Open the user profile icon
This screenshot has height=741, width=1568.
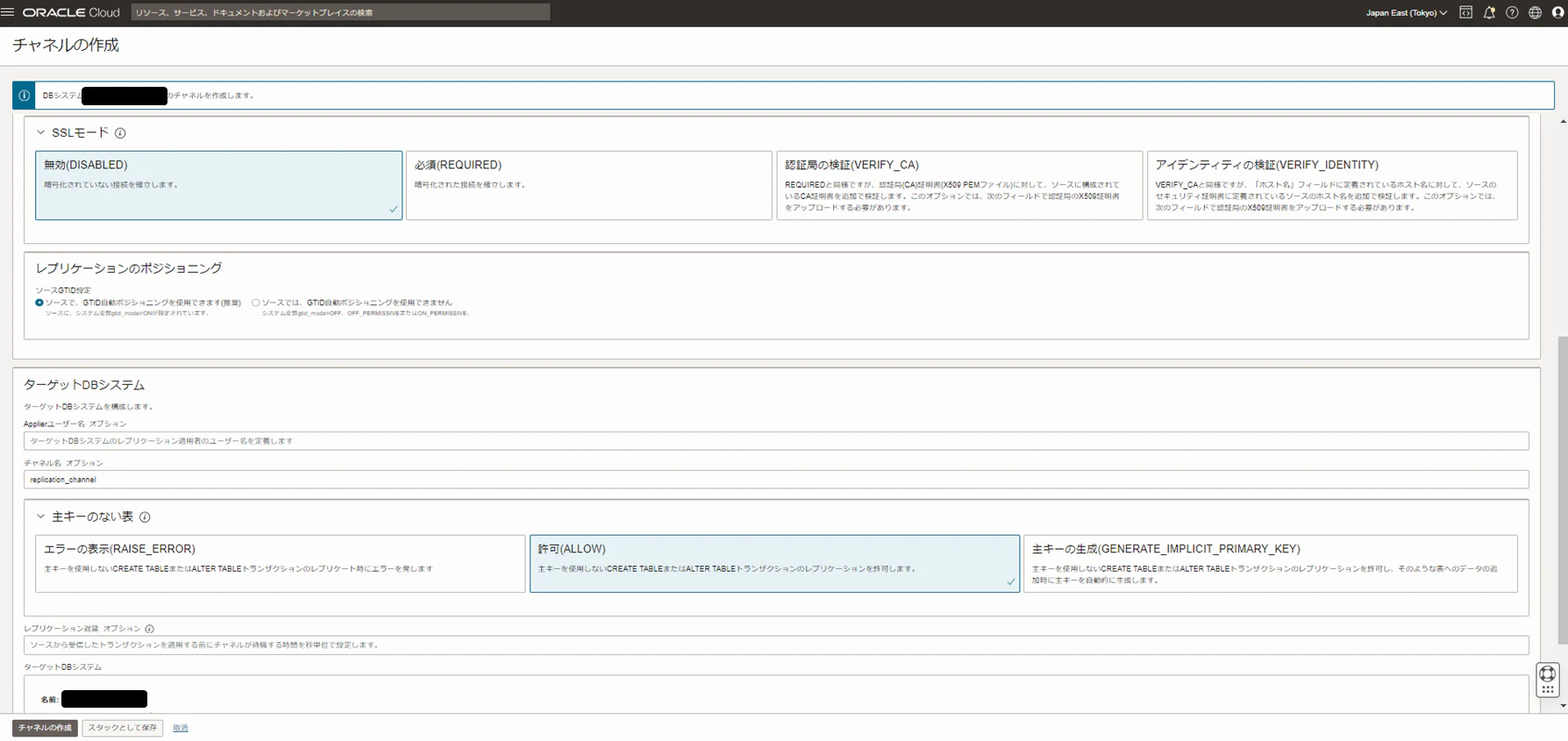[1557, 12]
